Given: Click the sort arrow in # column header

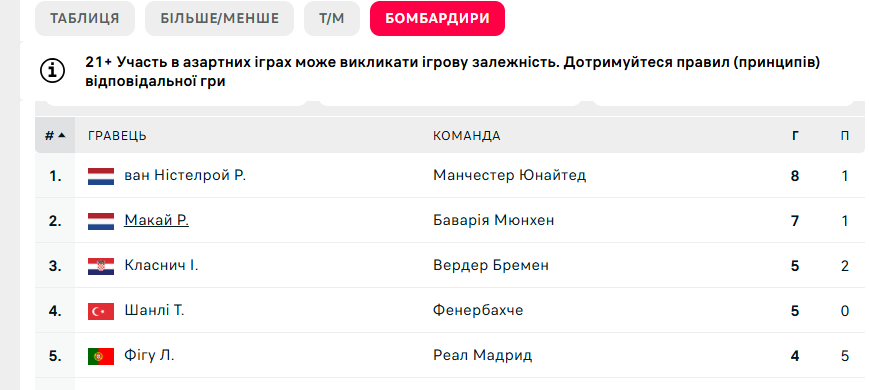Looking at the screenshot, I should click(62, 135).
